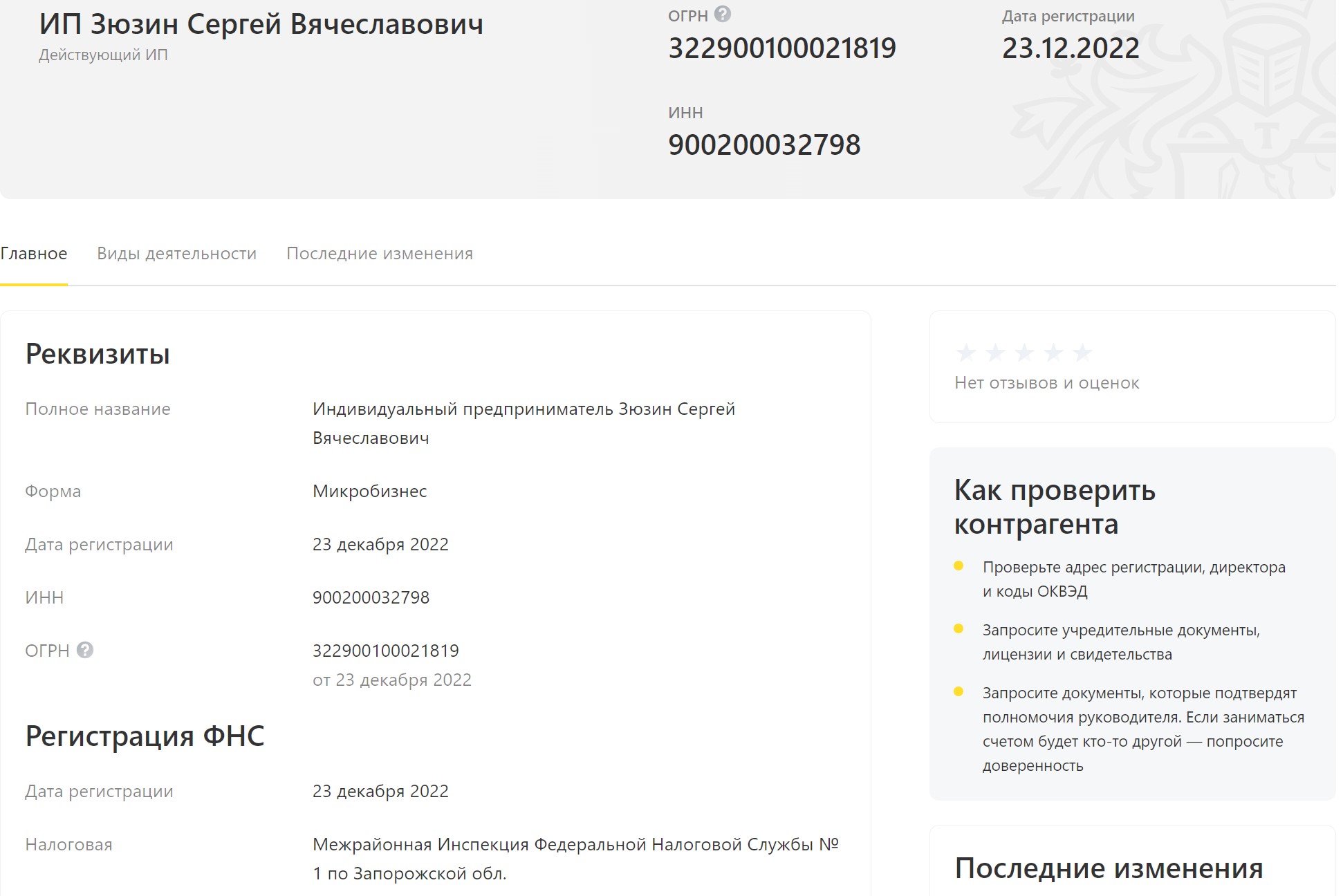Image resolution: width=1343 pixels, height=896 pixels.
Task: Click the OGRN help question icon in header
Action: [x=722, y=14]
